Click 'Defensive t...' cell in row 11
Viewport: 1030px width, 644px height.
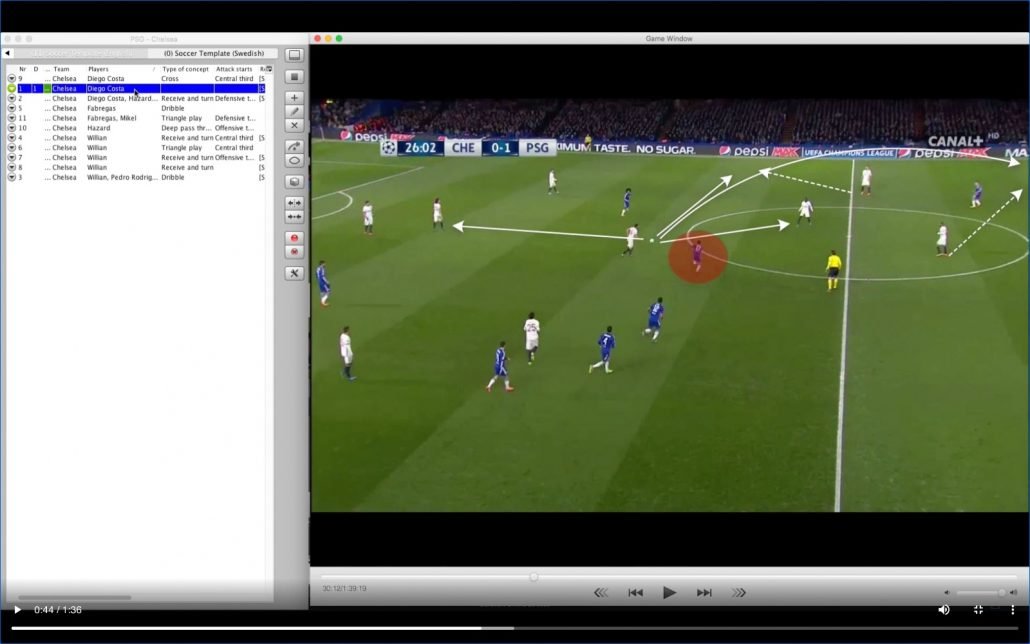click(235, 118)
